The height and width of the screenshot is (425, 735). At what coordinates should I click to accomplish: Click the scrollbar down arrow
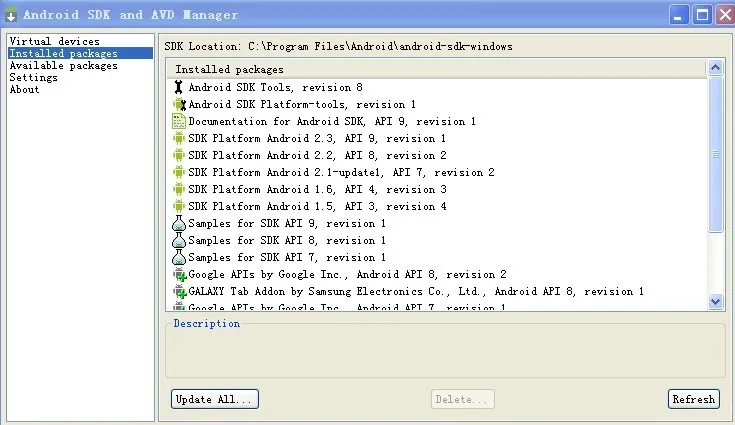[715, 301]
